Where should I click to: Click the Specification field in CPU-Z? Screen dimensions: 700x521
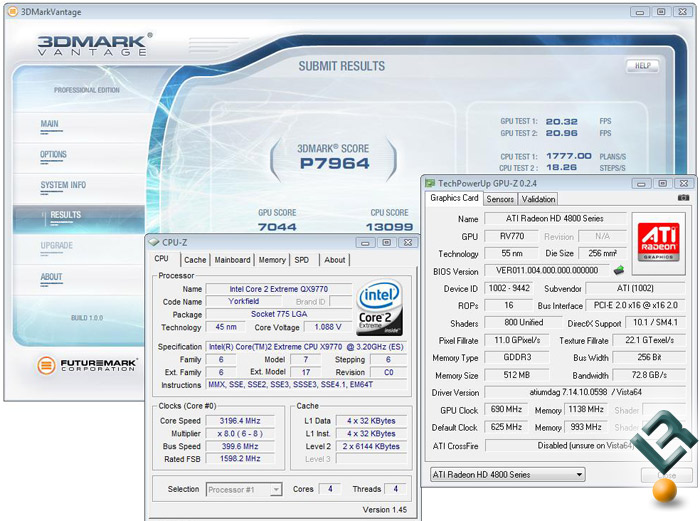pyautogui.click(x=306, y=347)
